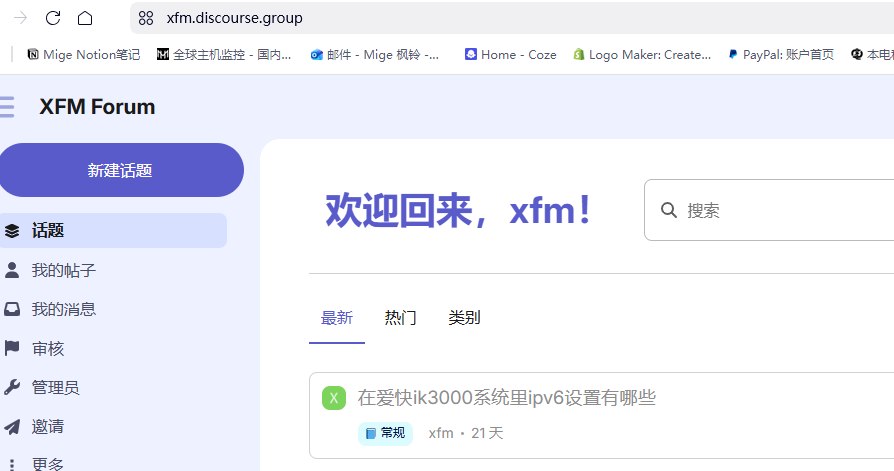Click the 我的帖子 person icon
The height and width of the screenshot is (471, 894).
[11, 270]
